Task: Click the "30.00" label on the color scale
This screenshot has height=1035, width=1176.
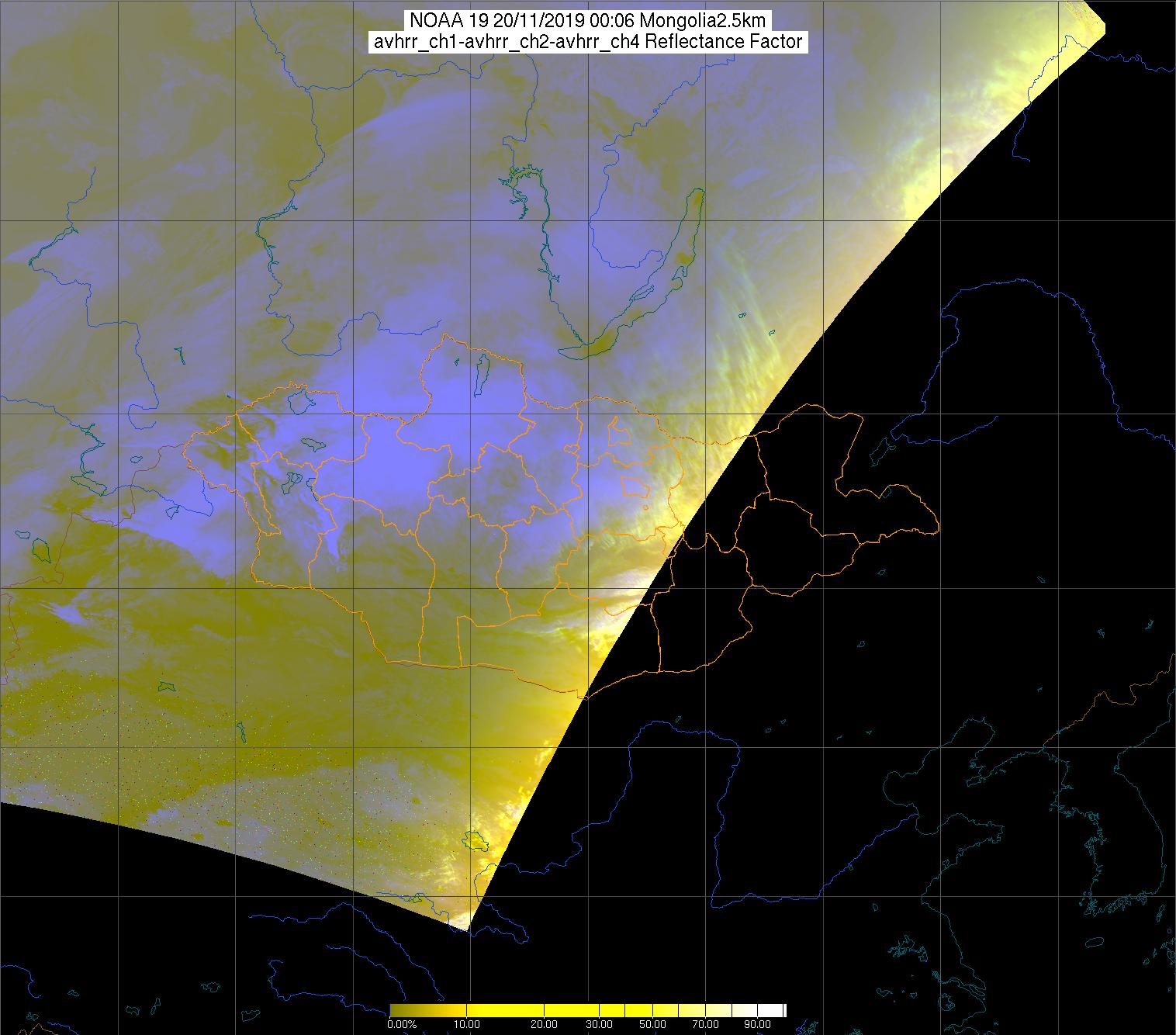Action: point(599,1024)
